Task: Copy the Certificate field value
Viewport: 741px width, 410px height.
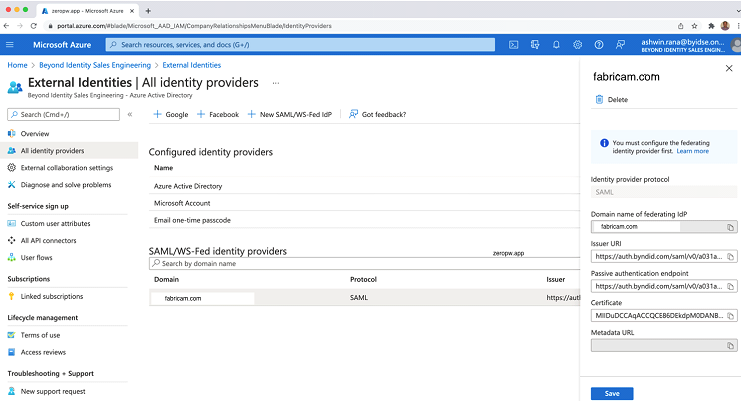Action: tap(731, 315)
